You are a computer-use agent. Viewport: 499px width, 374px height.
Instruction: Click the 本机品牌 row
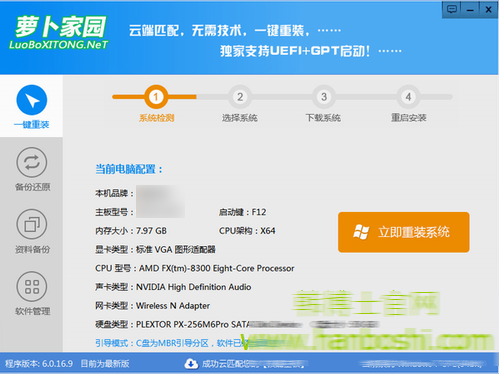140,193
